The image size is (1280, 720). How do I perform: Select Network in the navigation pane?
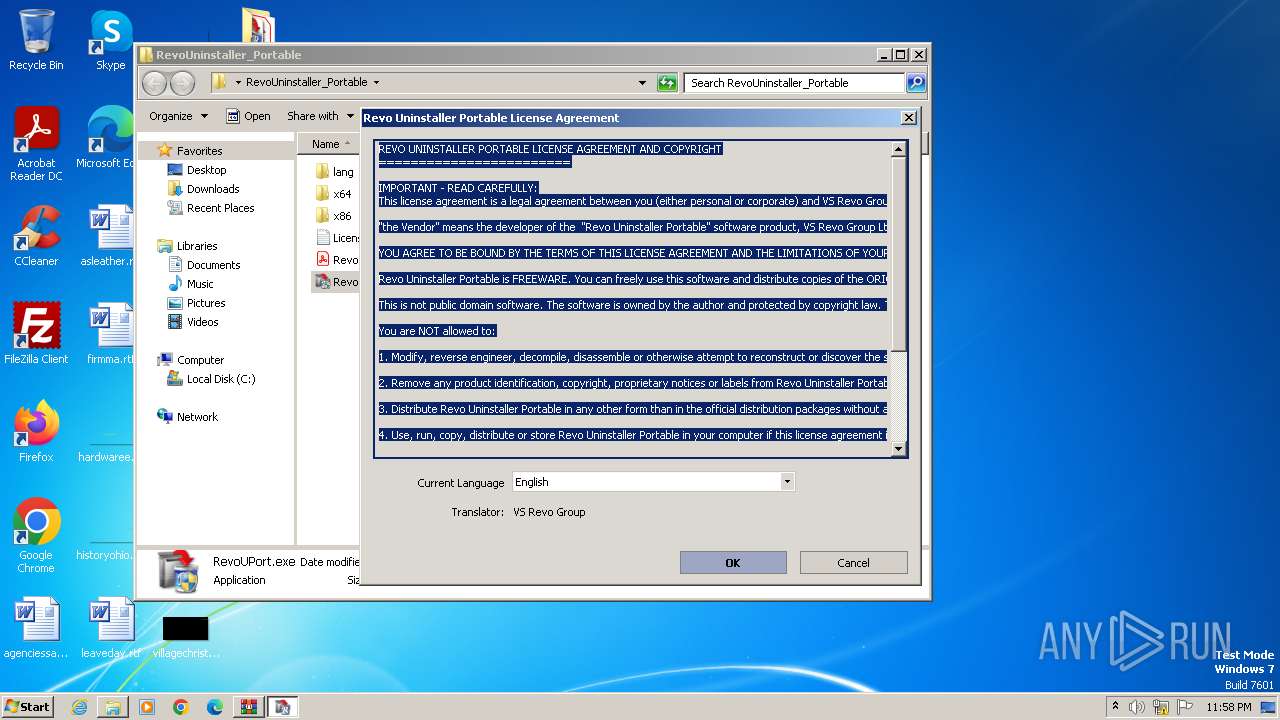197,417
